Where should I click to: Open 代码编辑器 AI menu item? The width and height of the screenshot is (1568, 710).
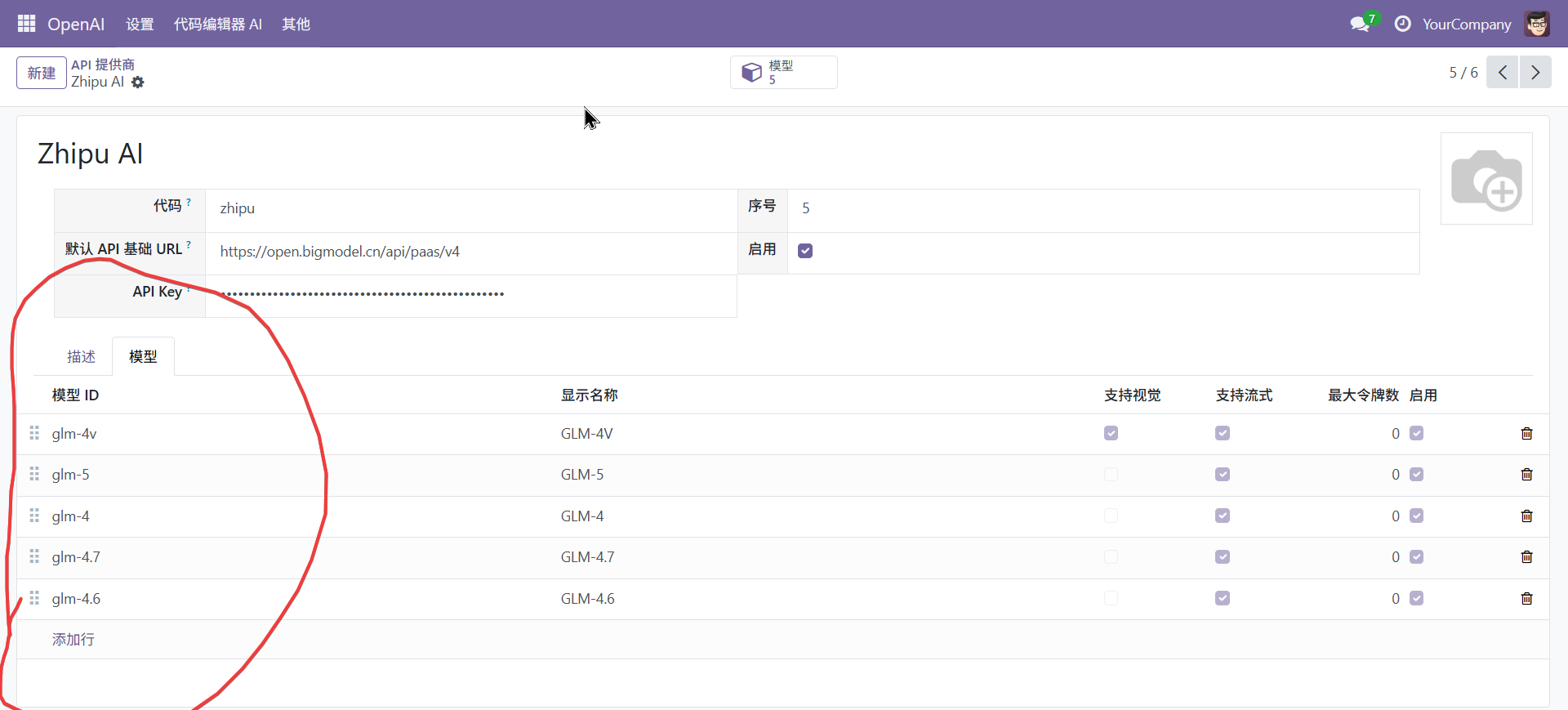pyautogui.click(x=217, y=24)
